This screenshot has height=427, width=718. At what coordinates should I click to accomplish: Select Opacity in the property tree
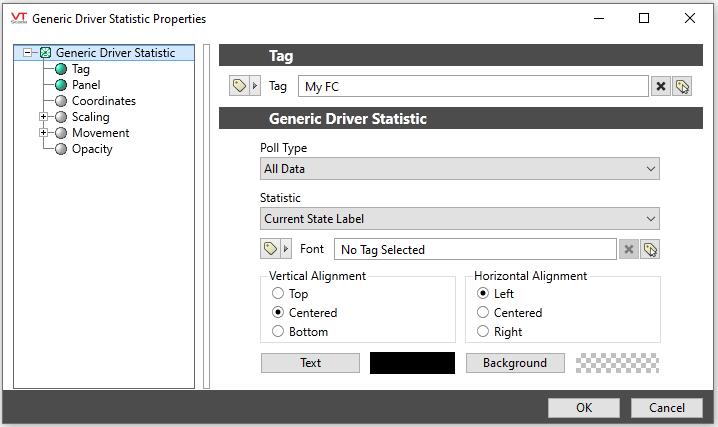[x=92, y=149]
